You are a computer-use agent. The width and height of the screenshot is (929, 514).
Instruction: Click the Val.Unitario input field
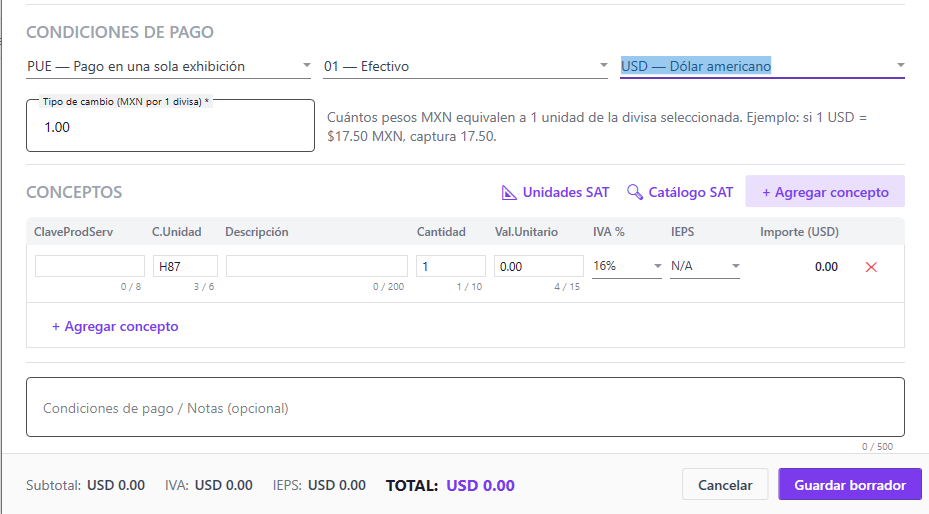539,266
